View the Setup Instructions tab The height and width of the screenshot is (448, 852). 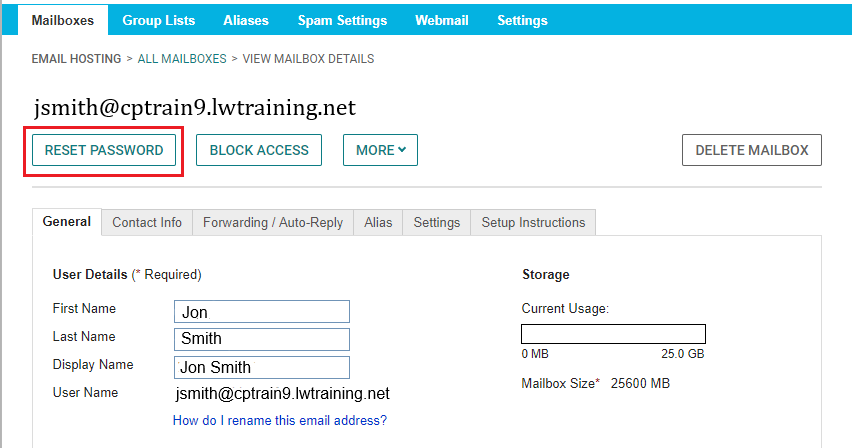point(533,222)
